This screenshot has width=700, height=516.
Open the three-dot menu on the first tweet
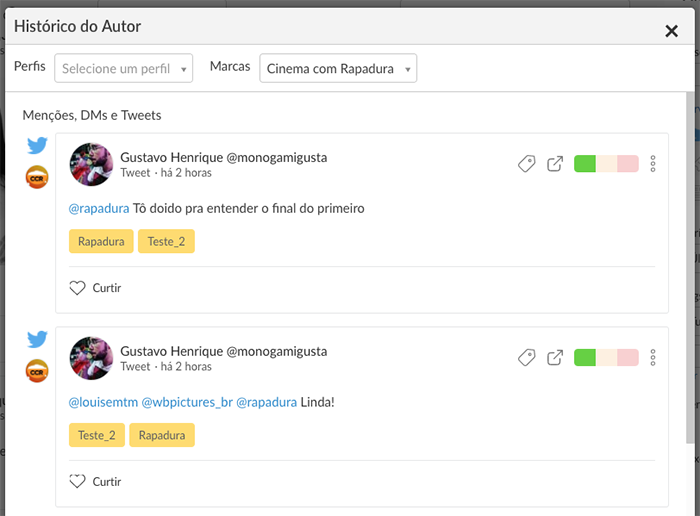[x=653, y=164]
